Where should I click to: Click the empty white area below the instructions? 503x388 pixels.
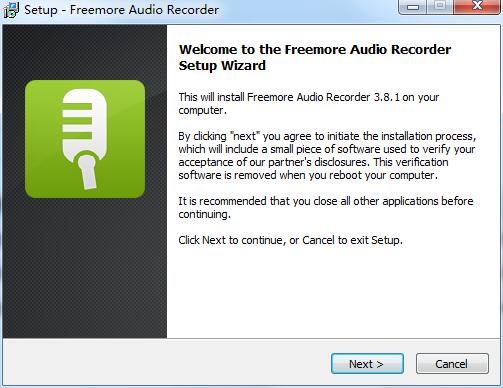(x=333, y=293)
